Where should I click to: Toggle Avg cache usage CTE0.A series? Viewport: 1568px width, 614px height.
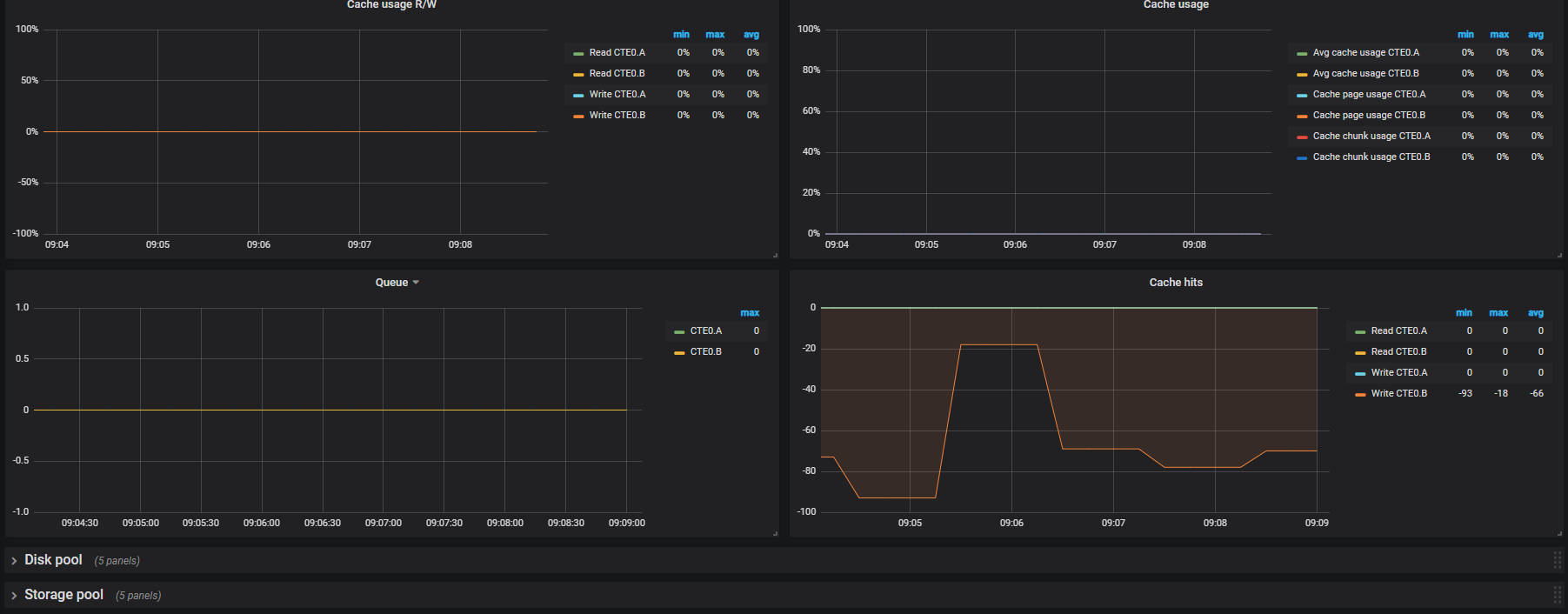1365,53
